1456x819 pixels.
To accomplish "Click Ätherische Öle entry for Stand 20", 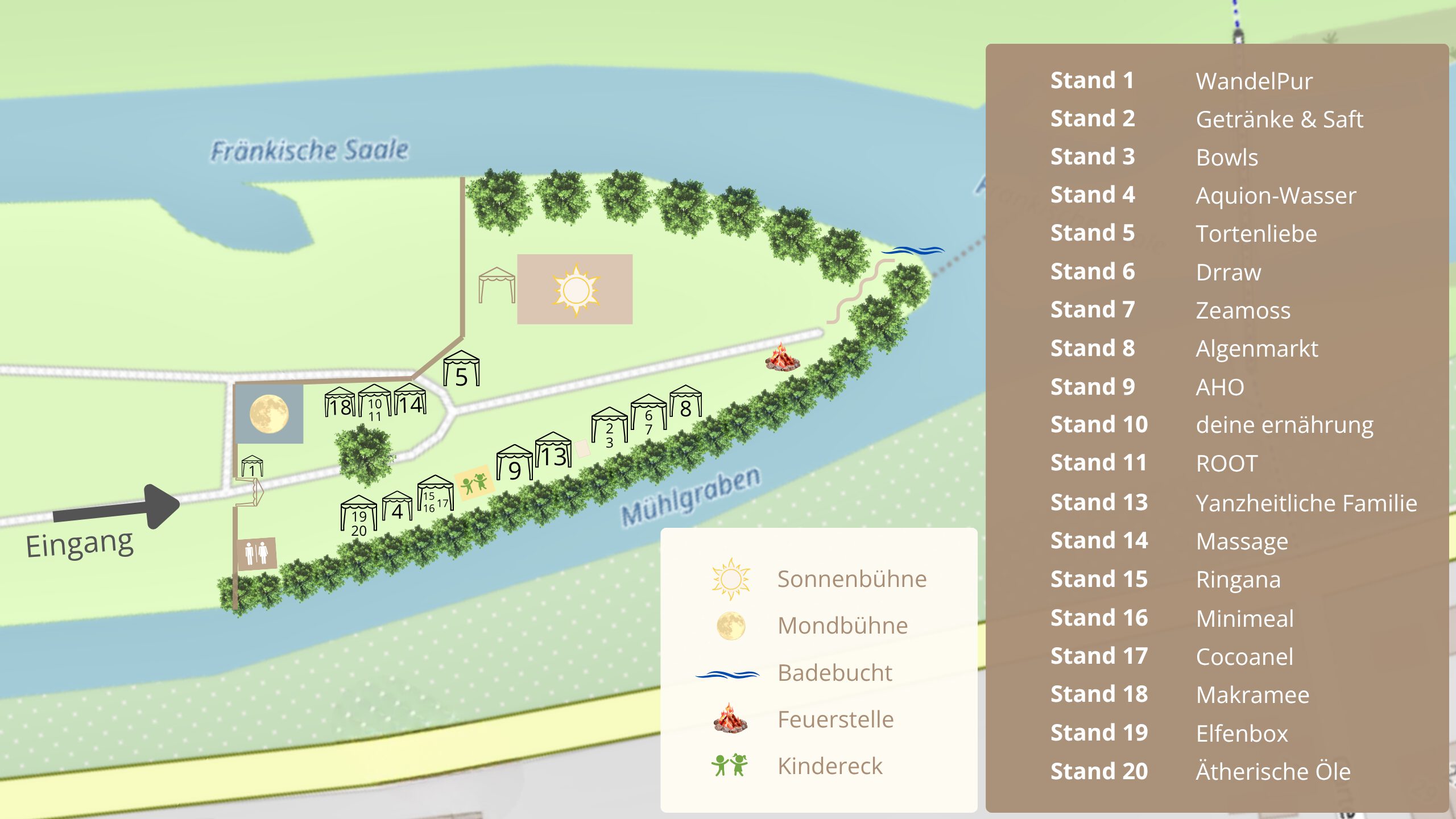I will point(1273,771).
